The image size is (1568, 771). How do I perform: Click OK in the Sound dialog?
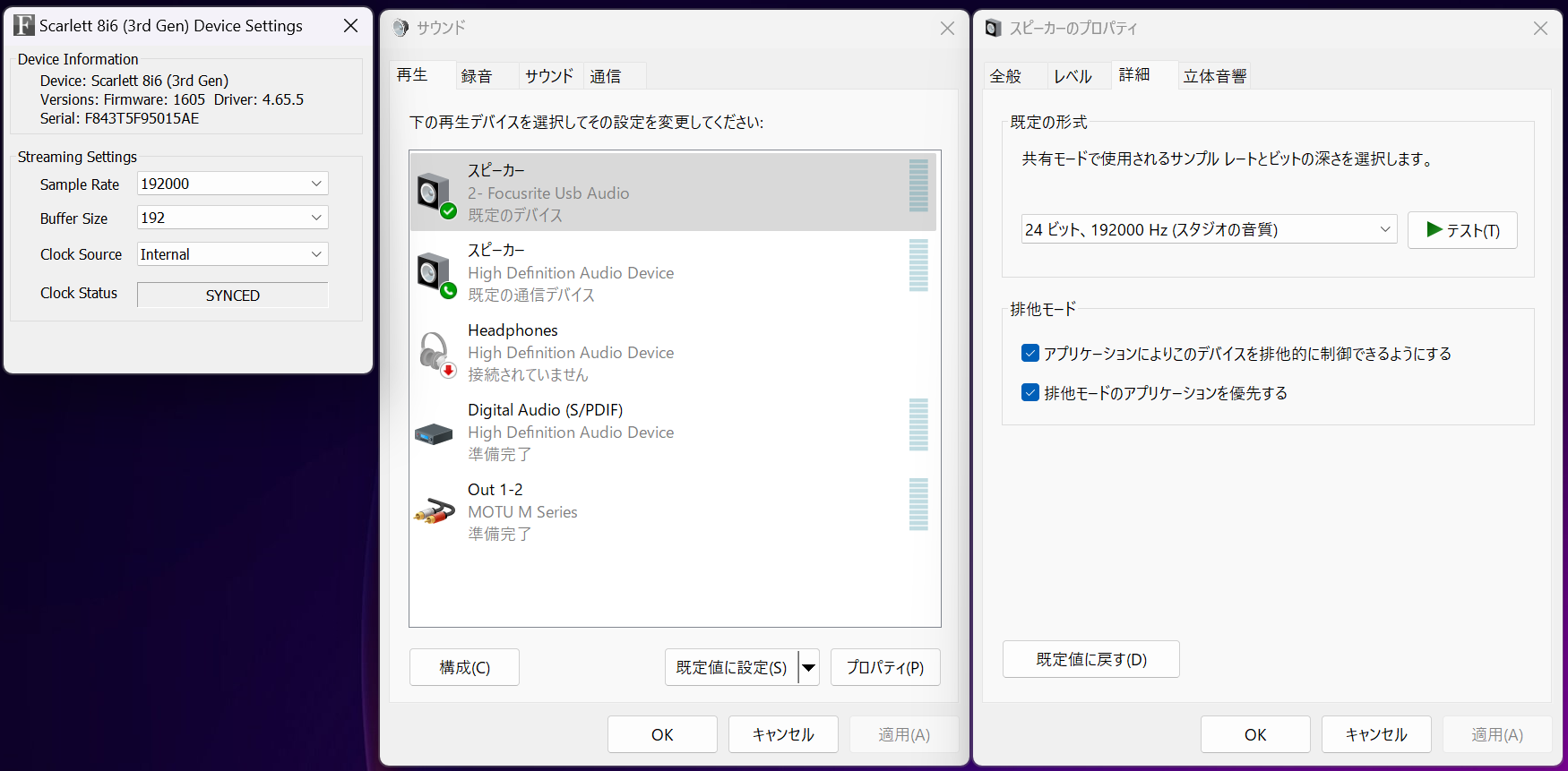[662, 734]
